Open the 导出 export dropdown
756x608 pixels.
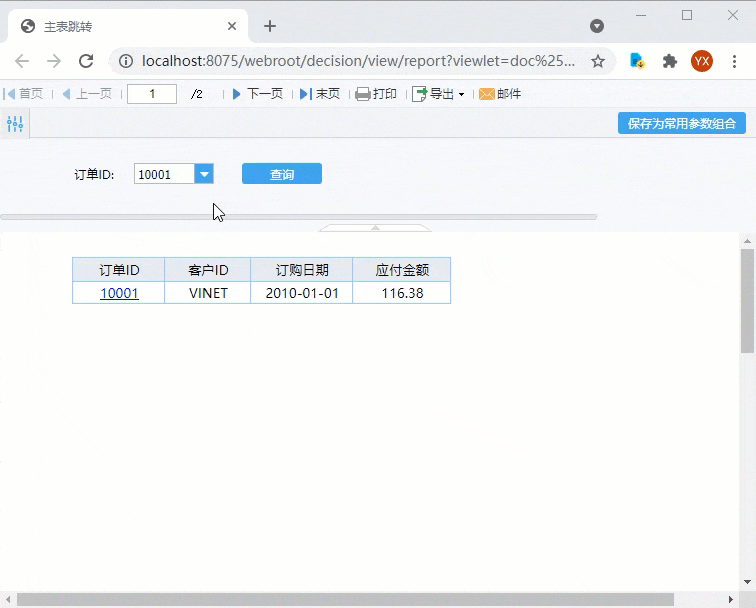(x=438, y=94)
